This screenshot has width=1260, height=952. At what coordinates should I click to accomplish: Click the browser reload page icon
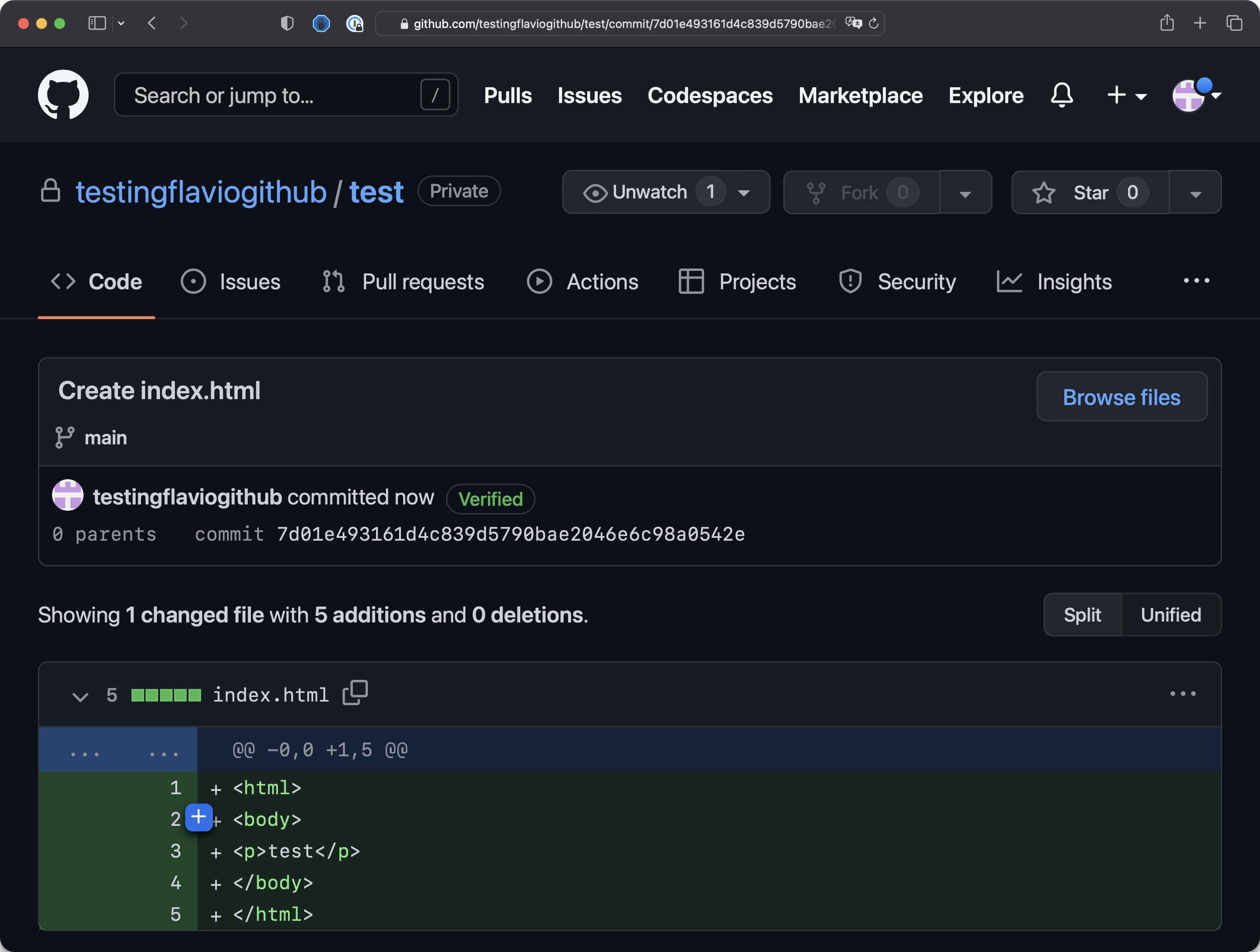(x=873, y=24)
